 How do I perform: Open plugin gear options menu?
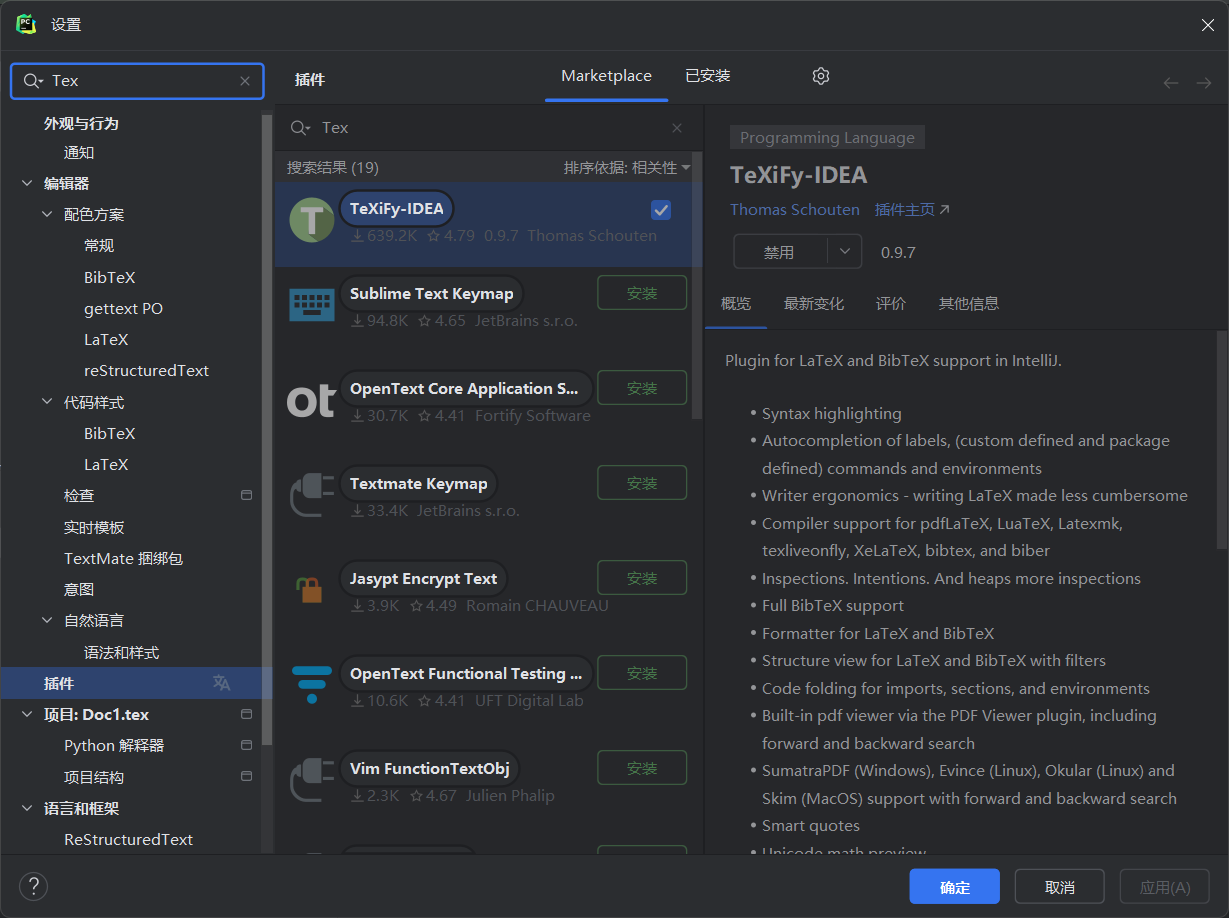(821, 76)
